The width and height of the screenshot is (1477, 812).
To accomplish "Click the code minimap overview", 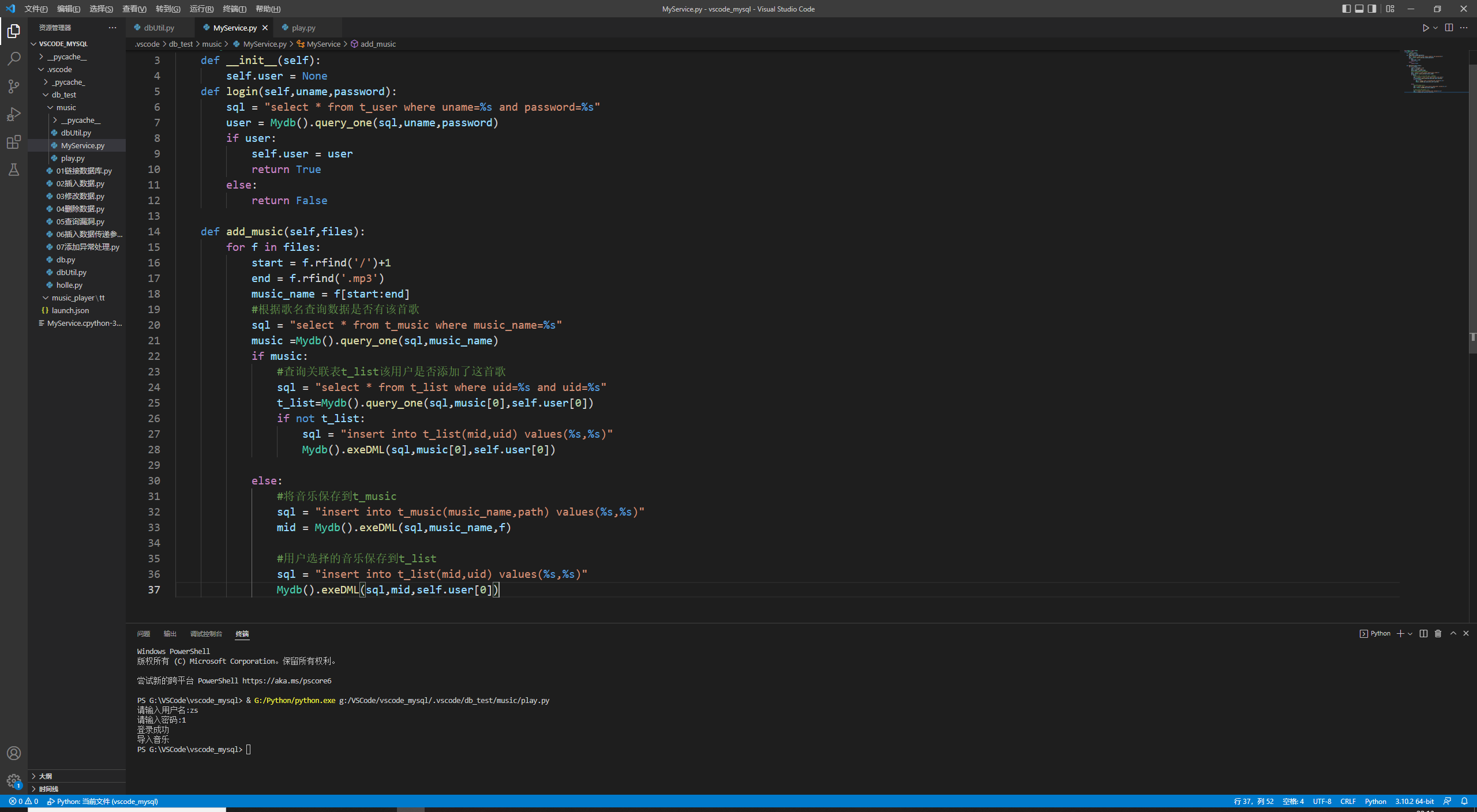I will tap(1436, 72).
